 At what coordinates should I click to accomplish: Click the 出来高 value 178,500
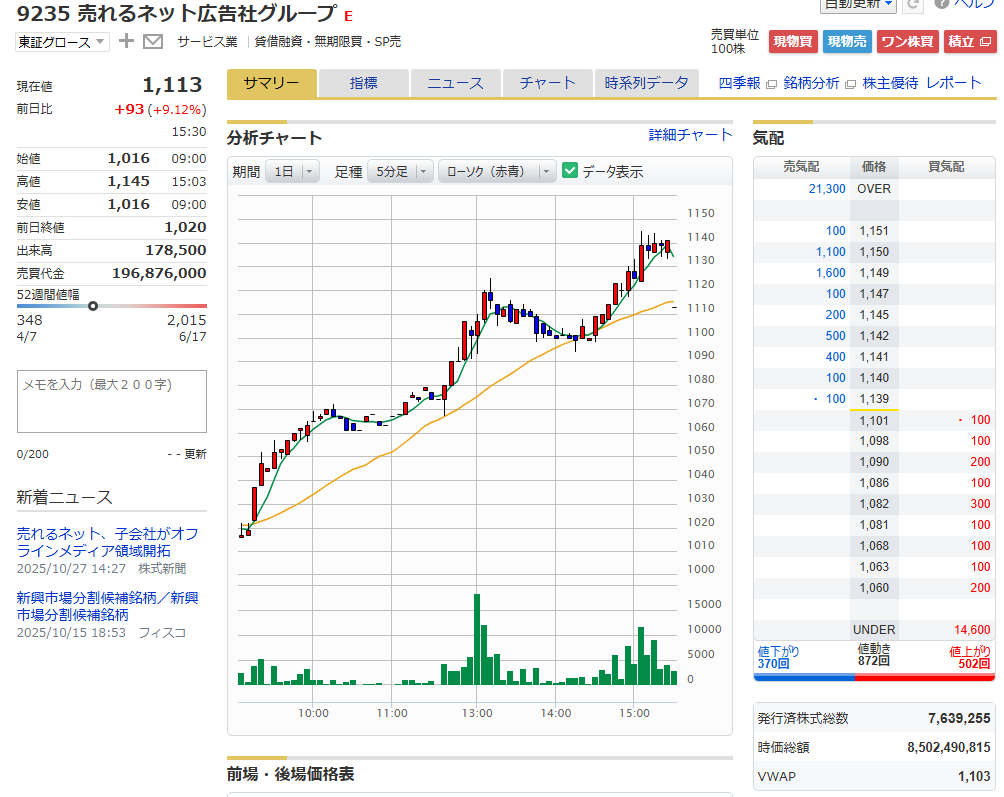[x=175, y=250]
